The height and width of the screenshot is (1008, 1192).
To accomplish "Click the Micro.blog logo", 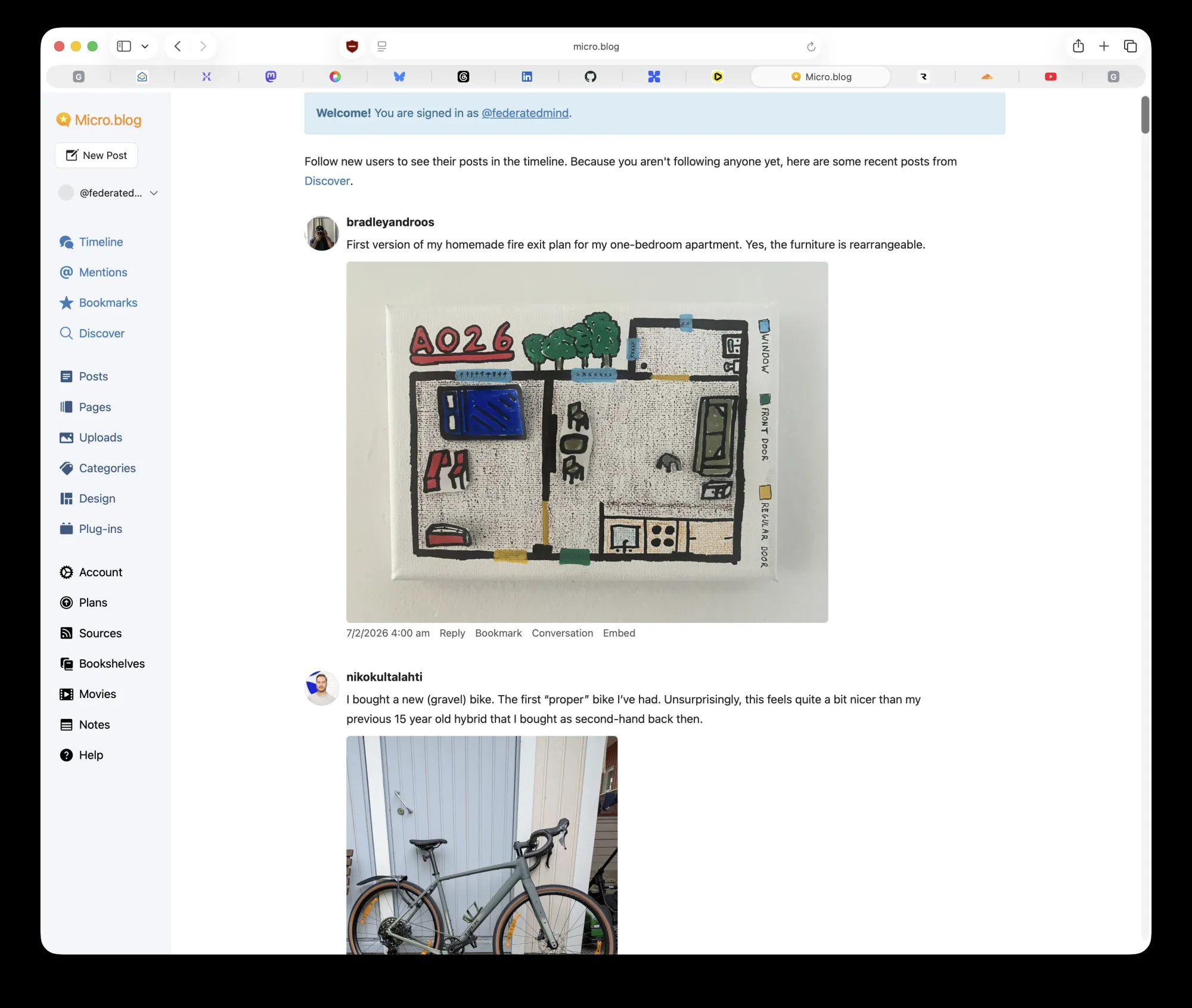I will tap(99, 120).
